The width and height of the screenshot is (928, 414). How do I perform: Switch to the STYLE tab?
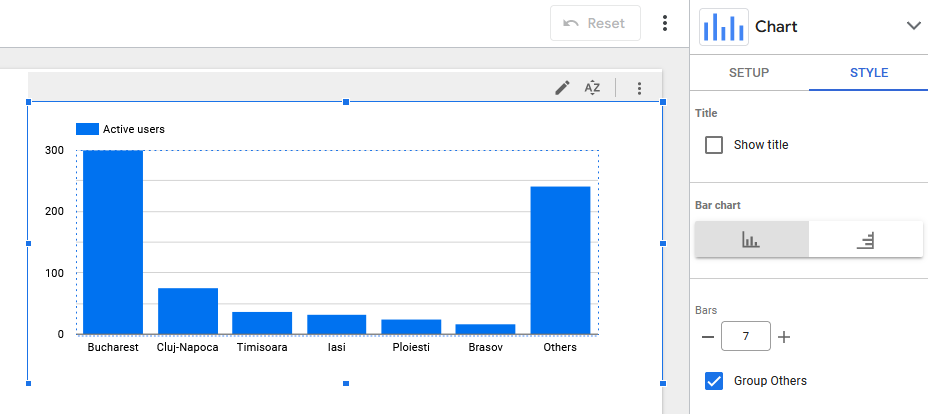pos(869,73)
